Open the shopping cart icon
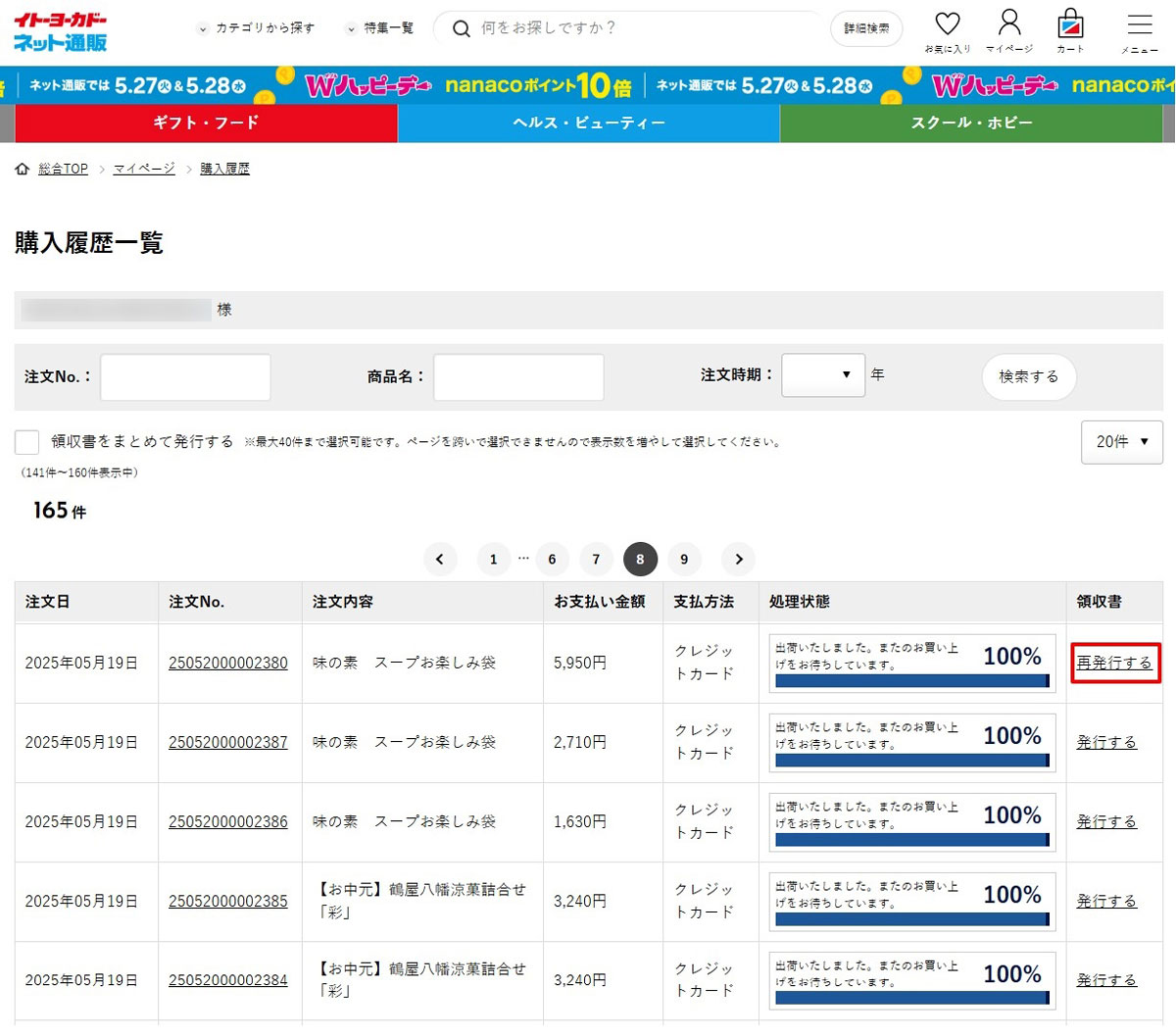Image resolution: width=1176 pixels, height=1035 pixels. (1070, 25)
